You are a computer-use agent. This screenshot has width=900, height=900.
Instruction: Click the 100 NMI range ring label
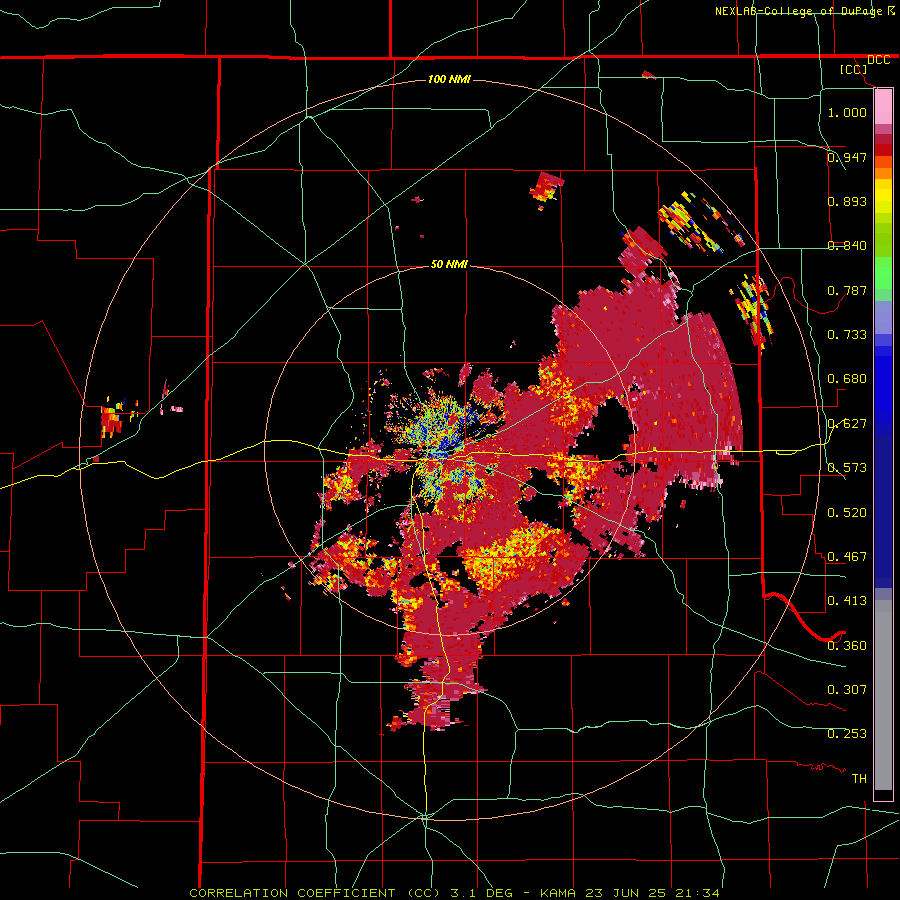pos(449,79)
